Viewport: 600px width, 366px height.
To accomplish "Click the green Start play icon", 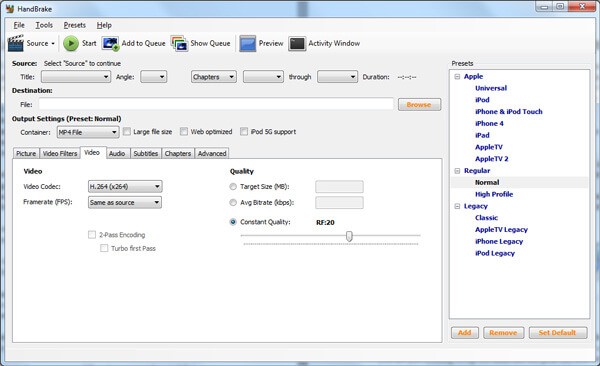I will pyautogui.click(x=71, y=43).
